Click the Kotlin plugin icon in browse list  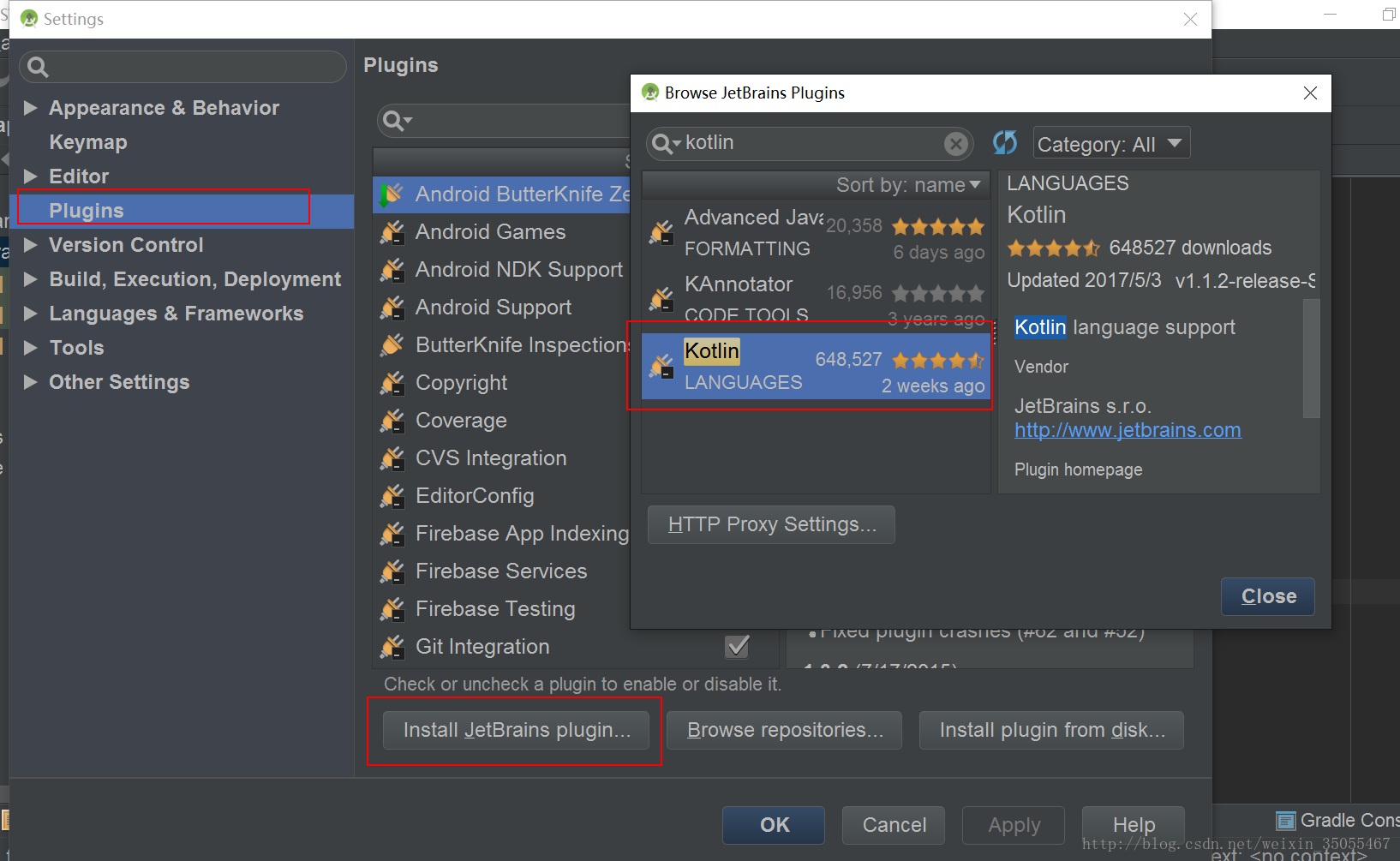tap(661, 366)
